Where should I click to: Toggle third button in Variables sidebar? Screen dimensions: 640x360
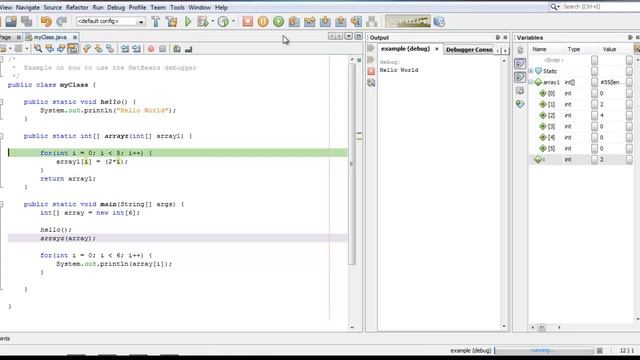[520, 77]
